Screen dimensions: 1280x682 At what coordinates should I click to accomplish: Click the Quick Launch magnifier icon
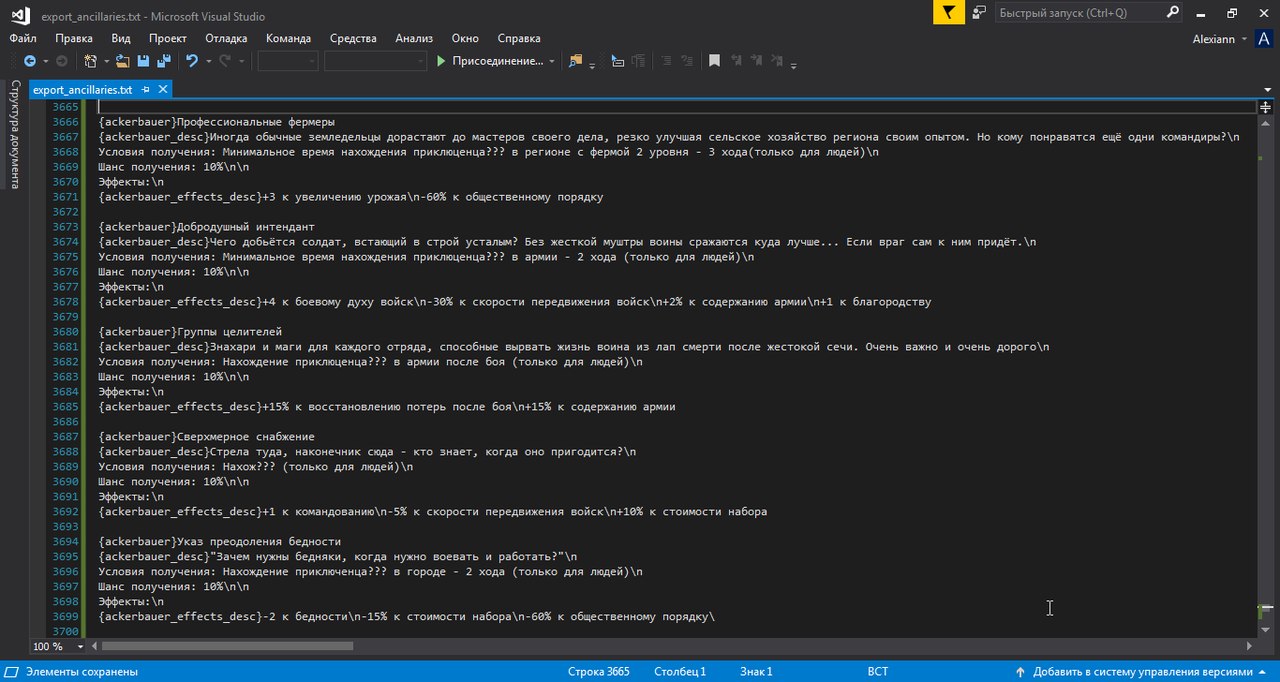tap(1174, 12)
